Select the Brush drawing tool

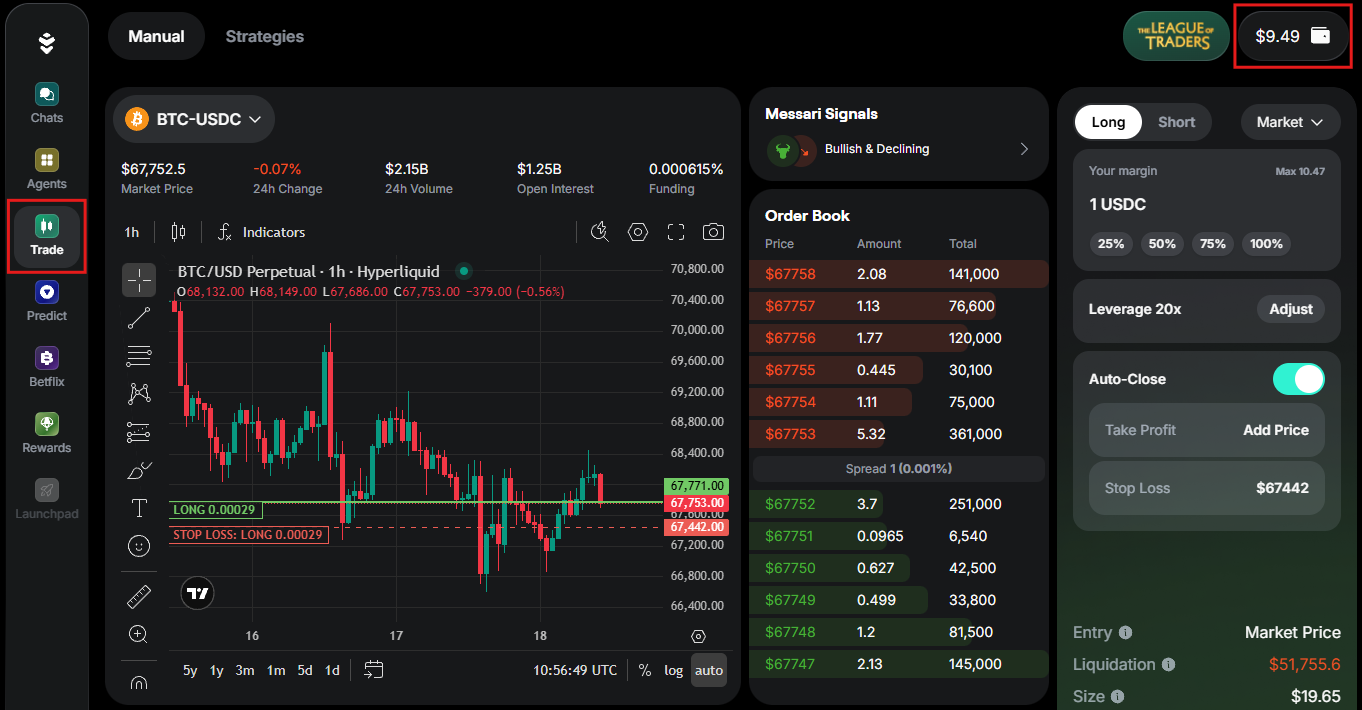[x=139, y=469]
